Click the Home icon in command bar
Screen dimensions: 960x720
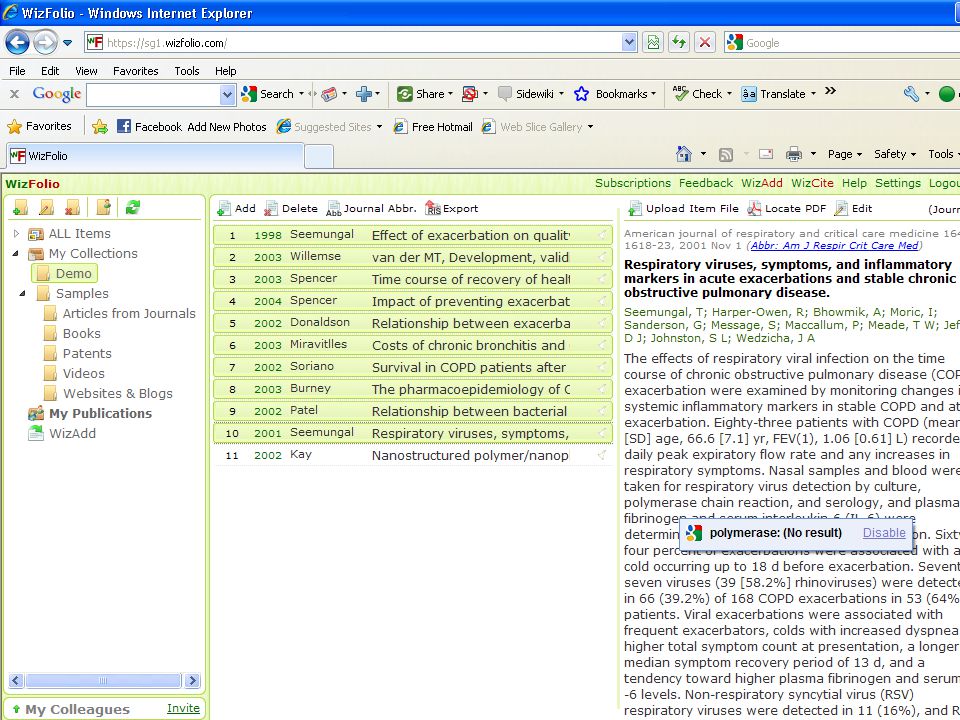click(684, 154)
